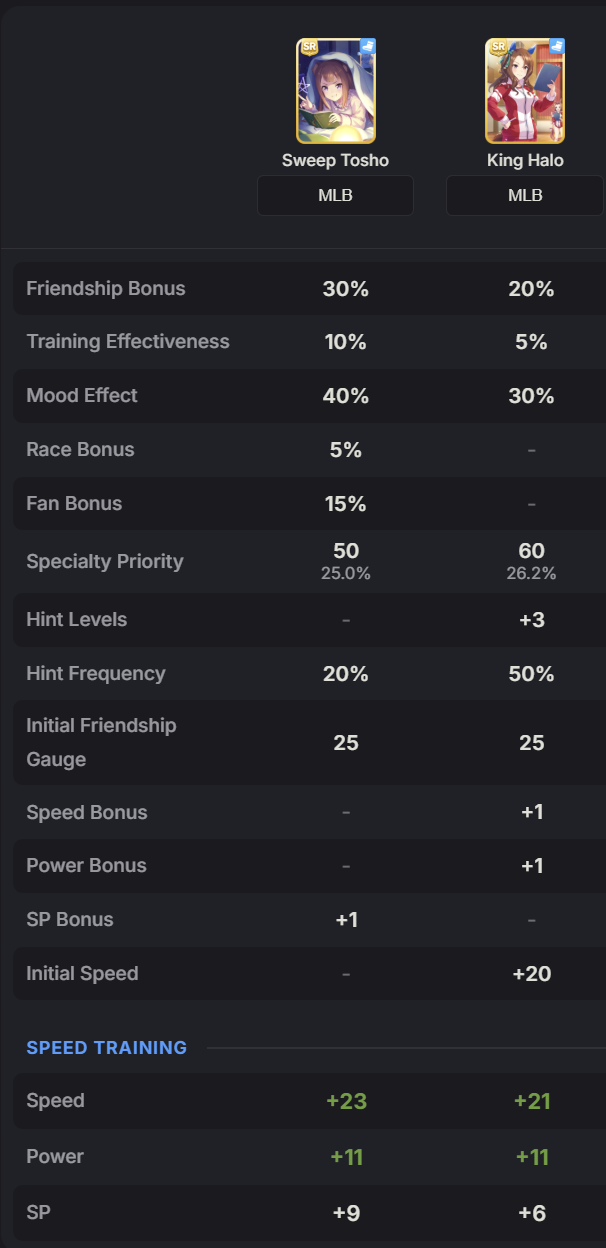
Task: Click the Initial Friendship Gauge label
Action: (101, 742)
